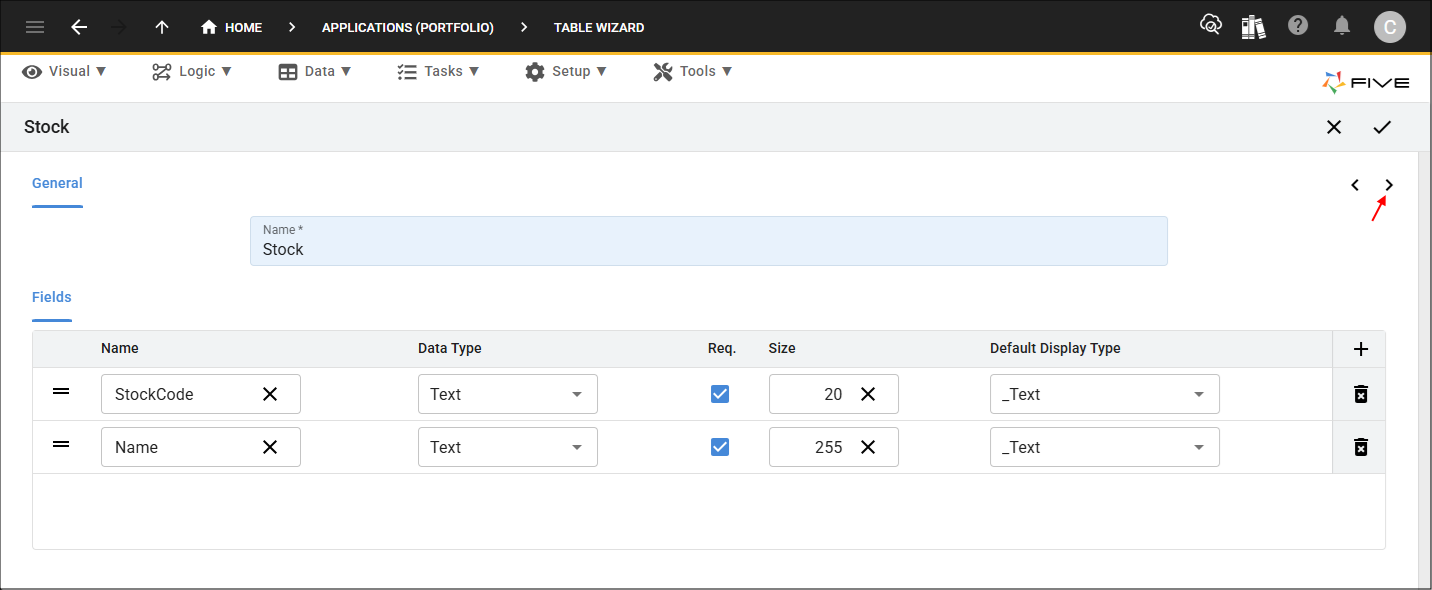Clear the Name field name input

[270, 447]
